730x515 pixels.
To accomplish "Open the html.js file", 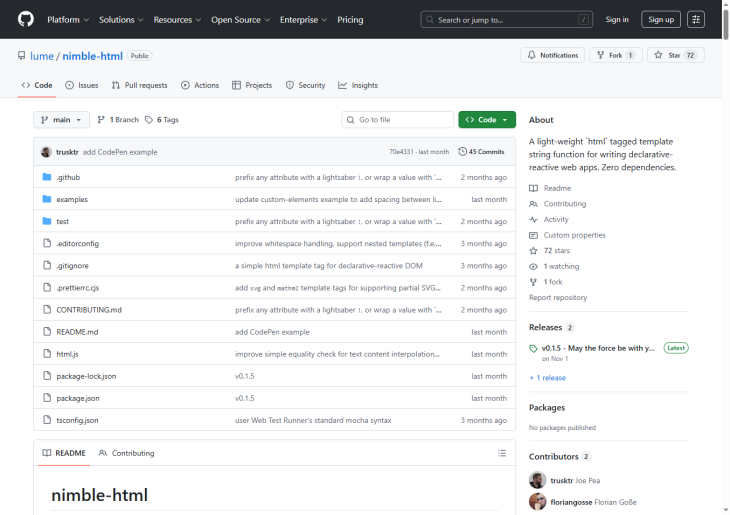I will [x=67, y=354].
